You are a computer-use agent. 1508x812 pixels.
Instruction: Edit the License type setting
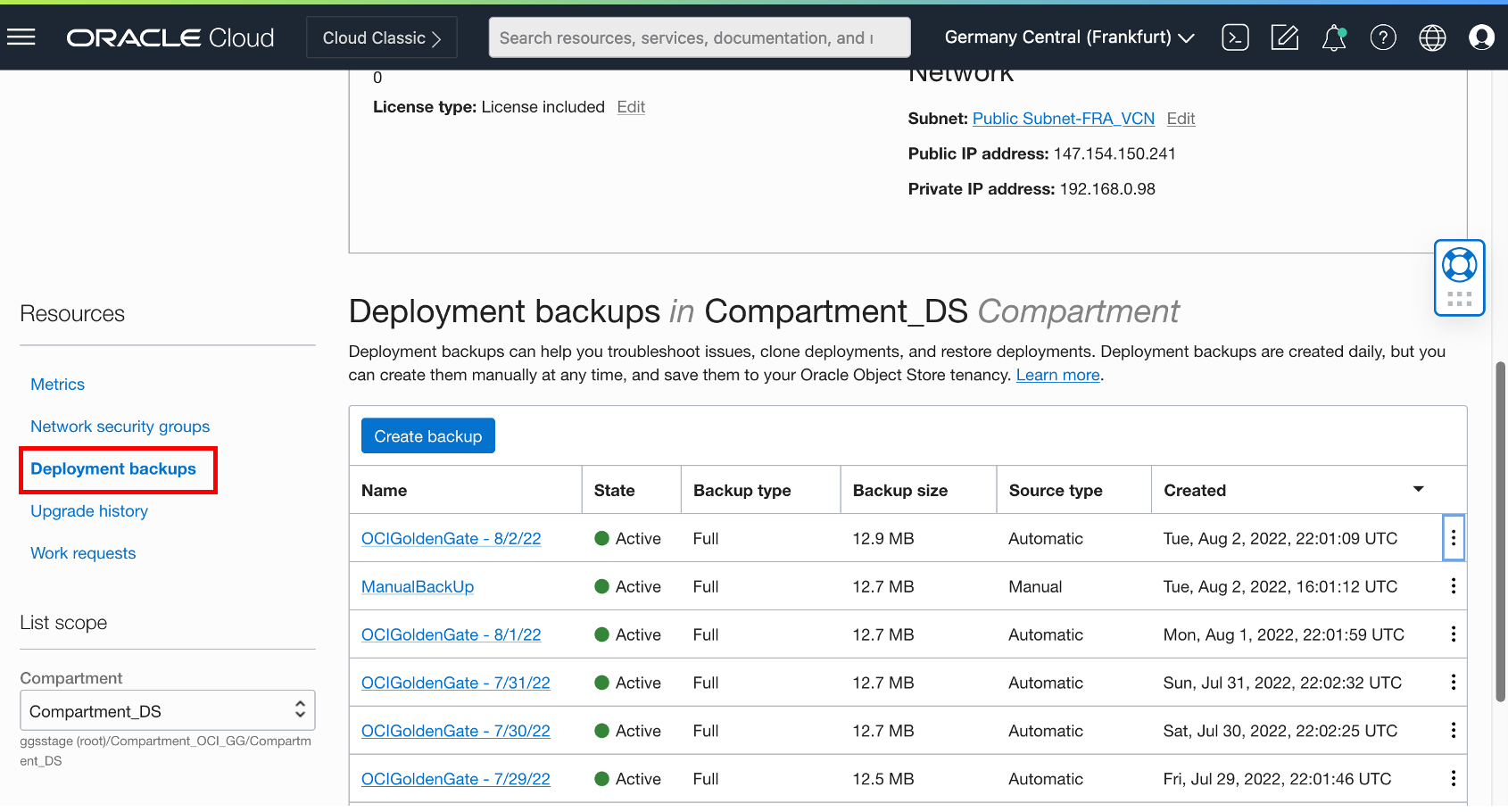tap(631, 106)
